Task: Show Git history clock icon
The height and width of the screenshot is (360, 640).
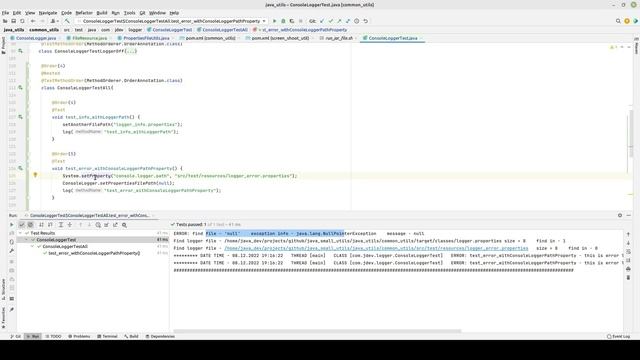Action: click(x=356, y=21)
